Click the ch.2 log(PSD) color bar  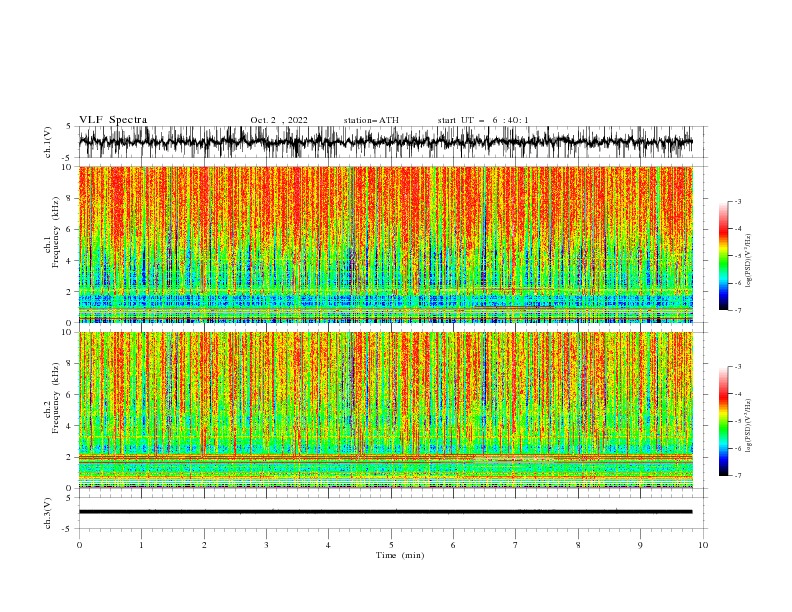[723, 421]
